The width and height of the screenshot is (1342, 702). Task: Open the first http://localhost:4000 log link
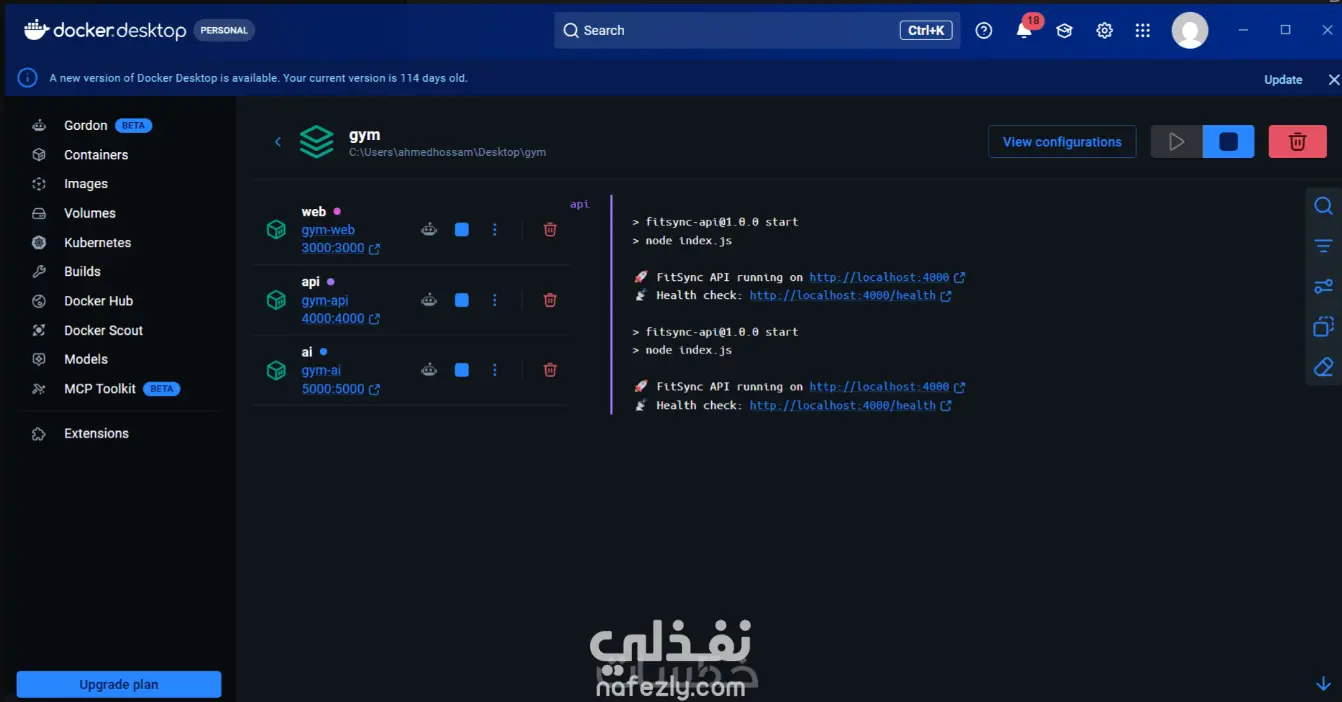(x=887, y=277)
